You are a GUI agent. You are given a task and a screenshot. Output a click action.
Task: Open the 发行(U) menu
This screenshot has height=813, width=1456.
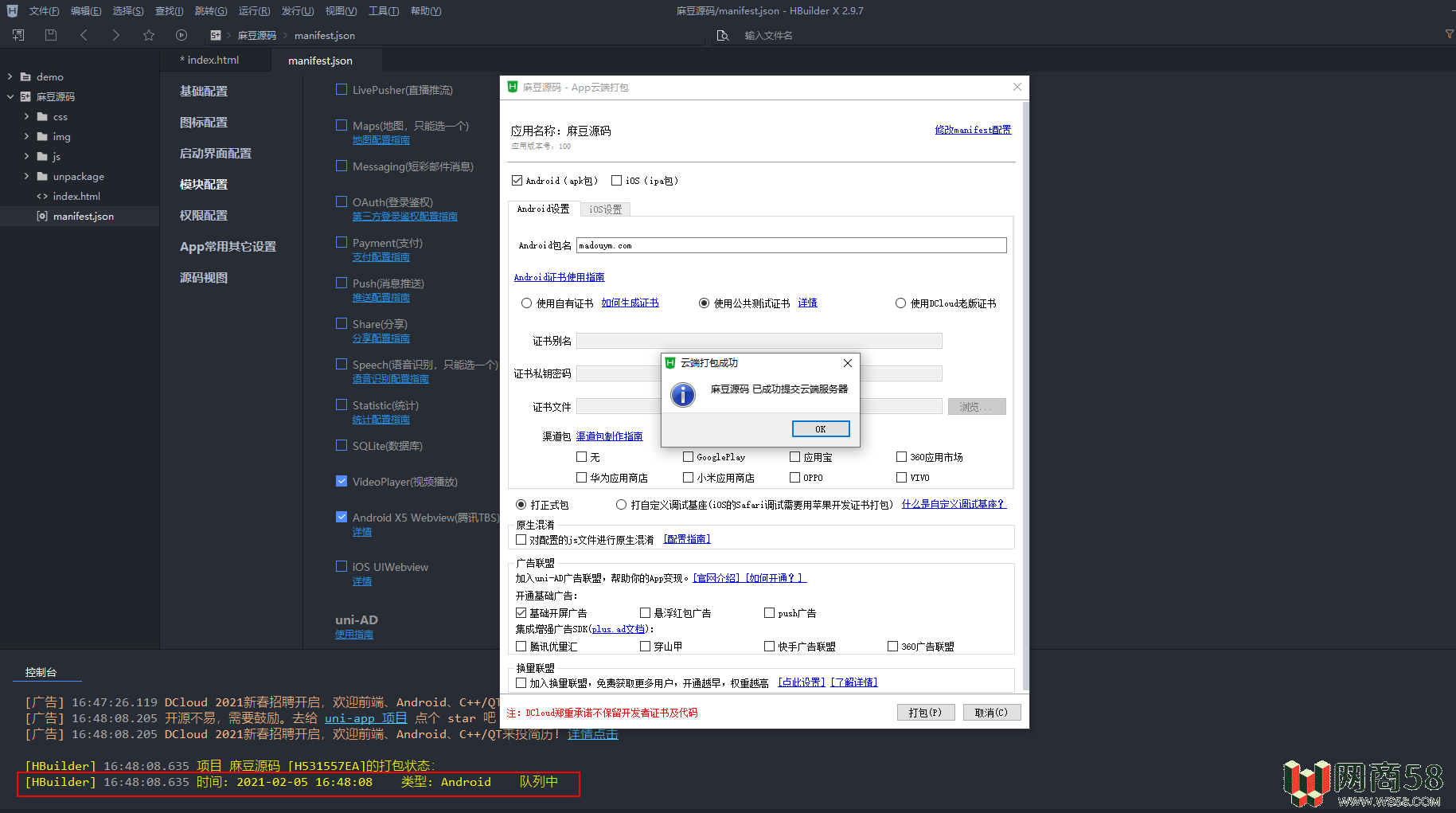point(298,11)
